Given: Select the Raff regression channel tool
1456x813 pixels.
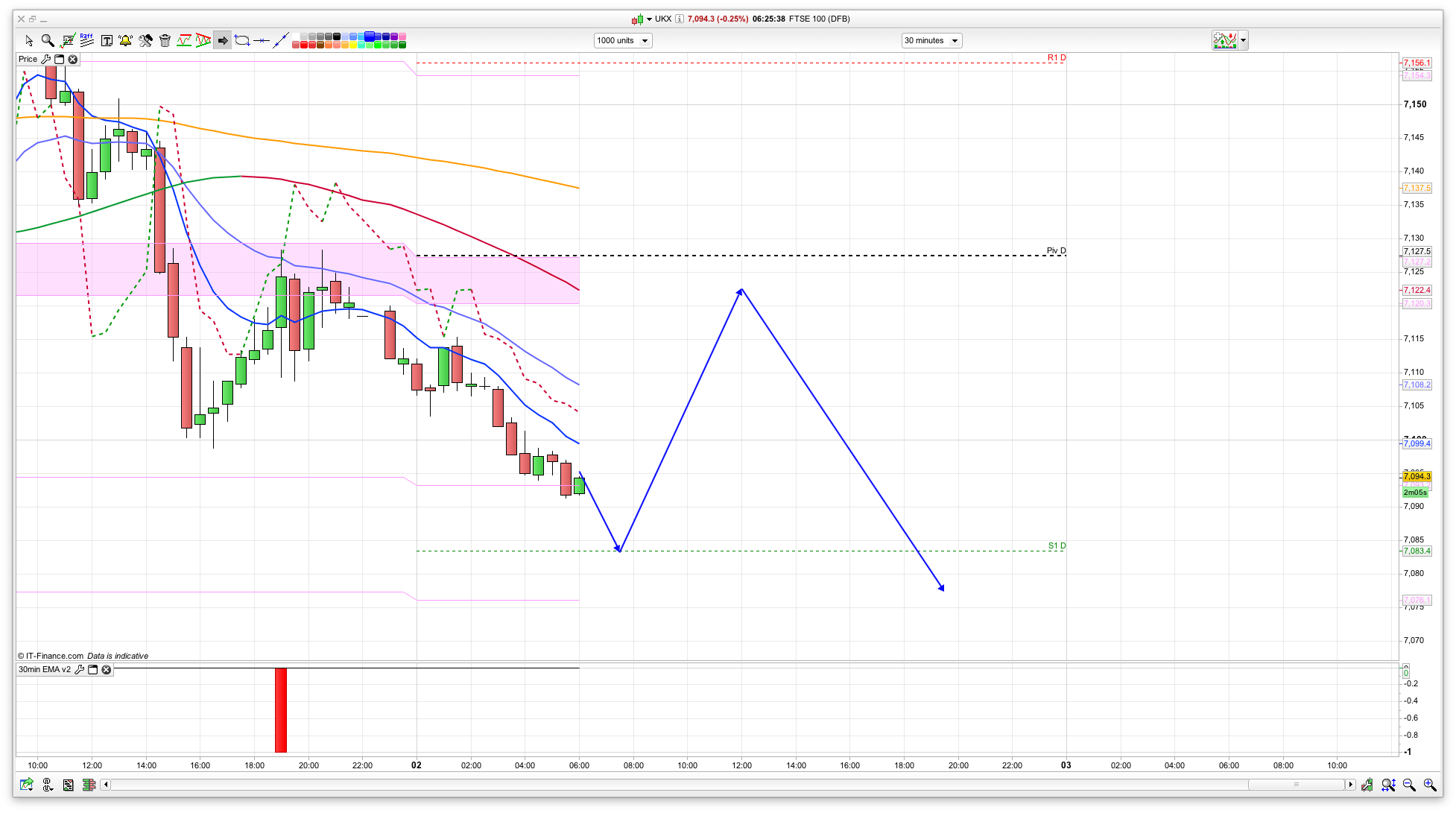Looking at the screenshot, I should pos(86,40).
